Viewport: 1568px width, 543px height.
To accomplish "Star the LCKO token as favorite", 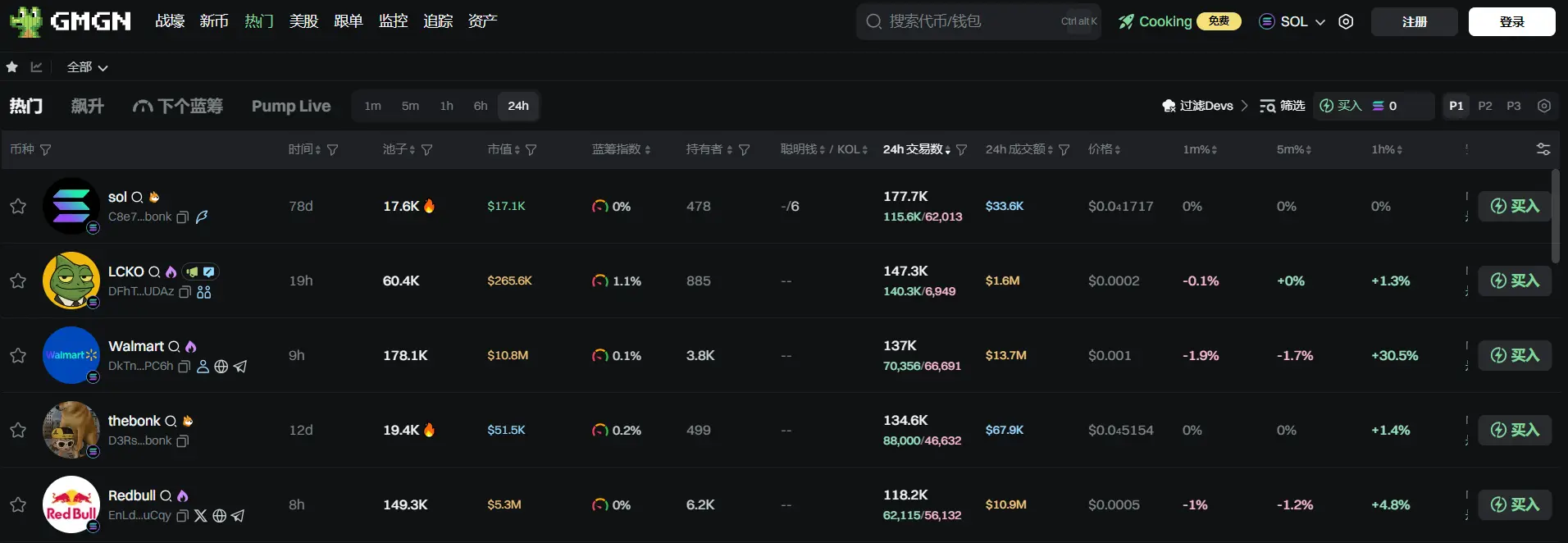I will 18,281.
